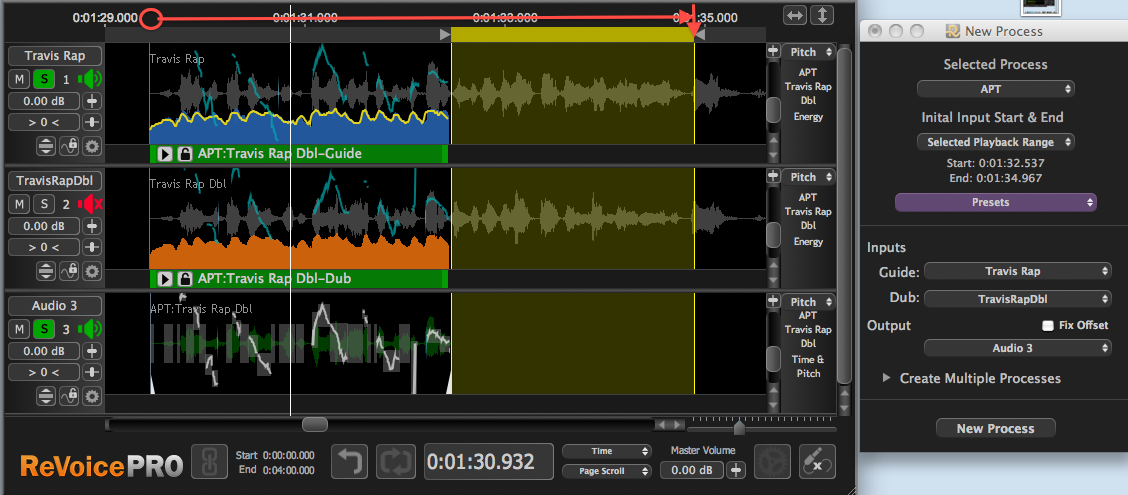Screen dimensions: 1128x495
Task: Mute the Travis Rap track
Action: [x=20, y=79]
